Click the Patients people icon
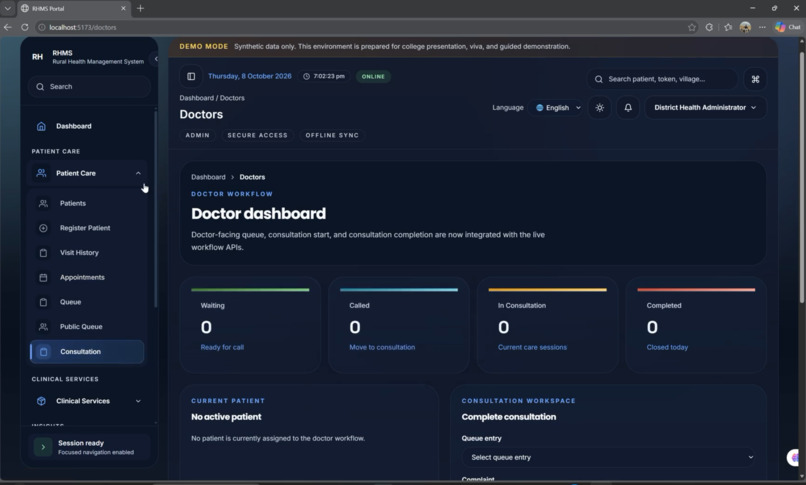This screenshot has height=485, width=806. pyautogui.click(x=44, y=203)
